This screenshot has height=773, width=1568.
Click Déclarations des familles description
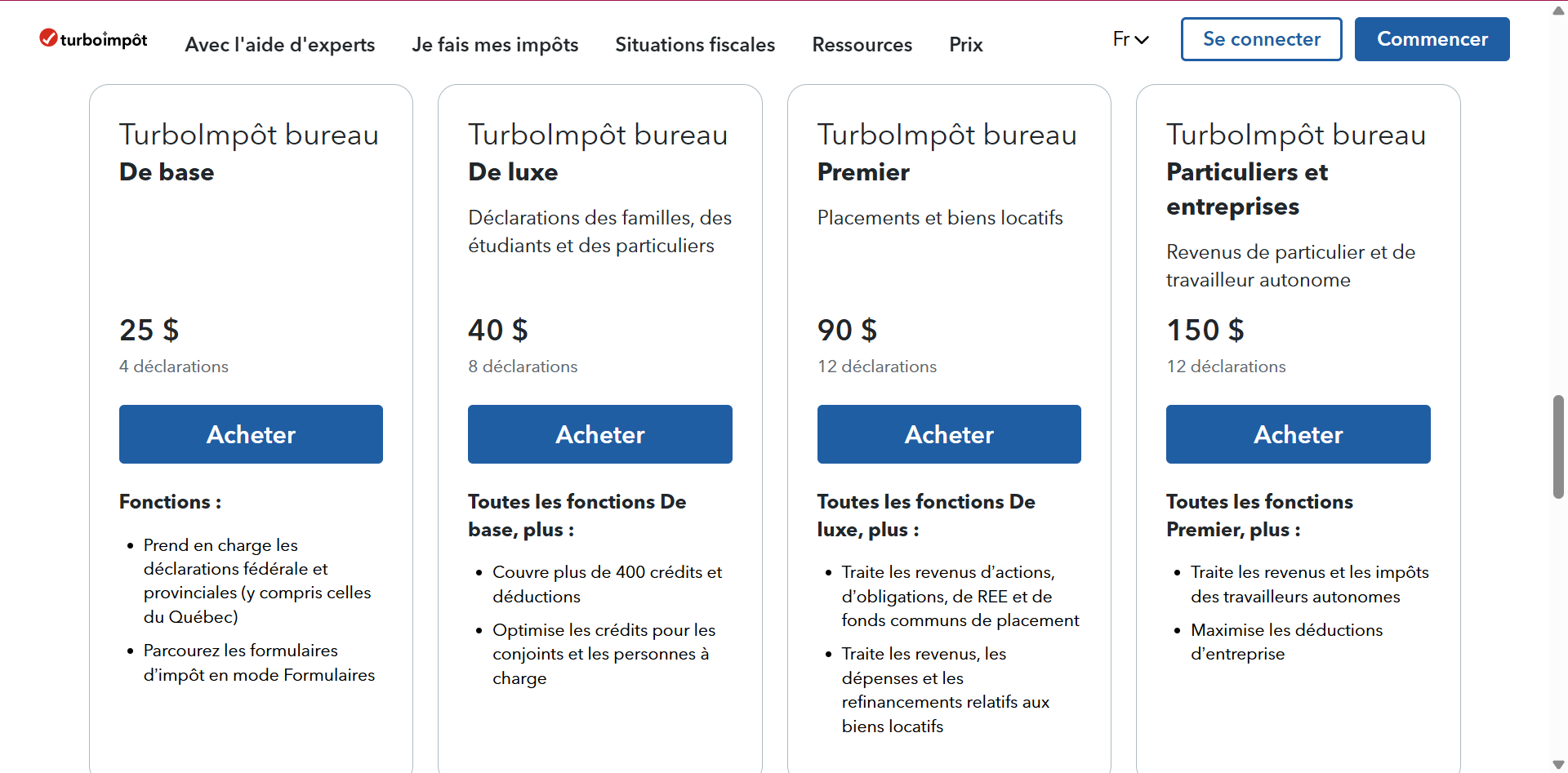pos(599,232)
